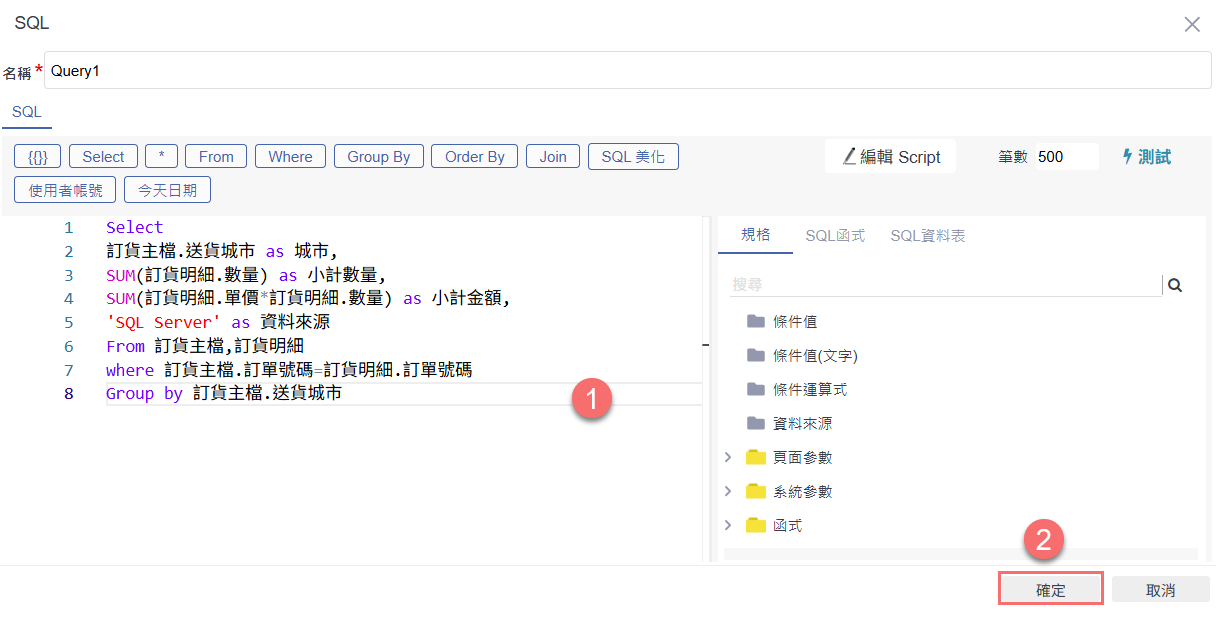Format query with SQL 美化
Image resolution: width=1216 pixels, height=629 pixels.
[633, 157]
